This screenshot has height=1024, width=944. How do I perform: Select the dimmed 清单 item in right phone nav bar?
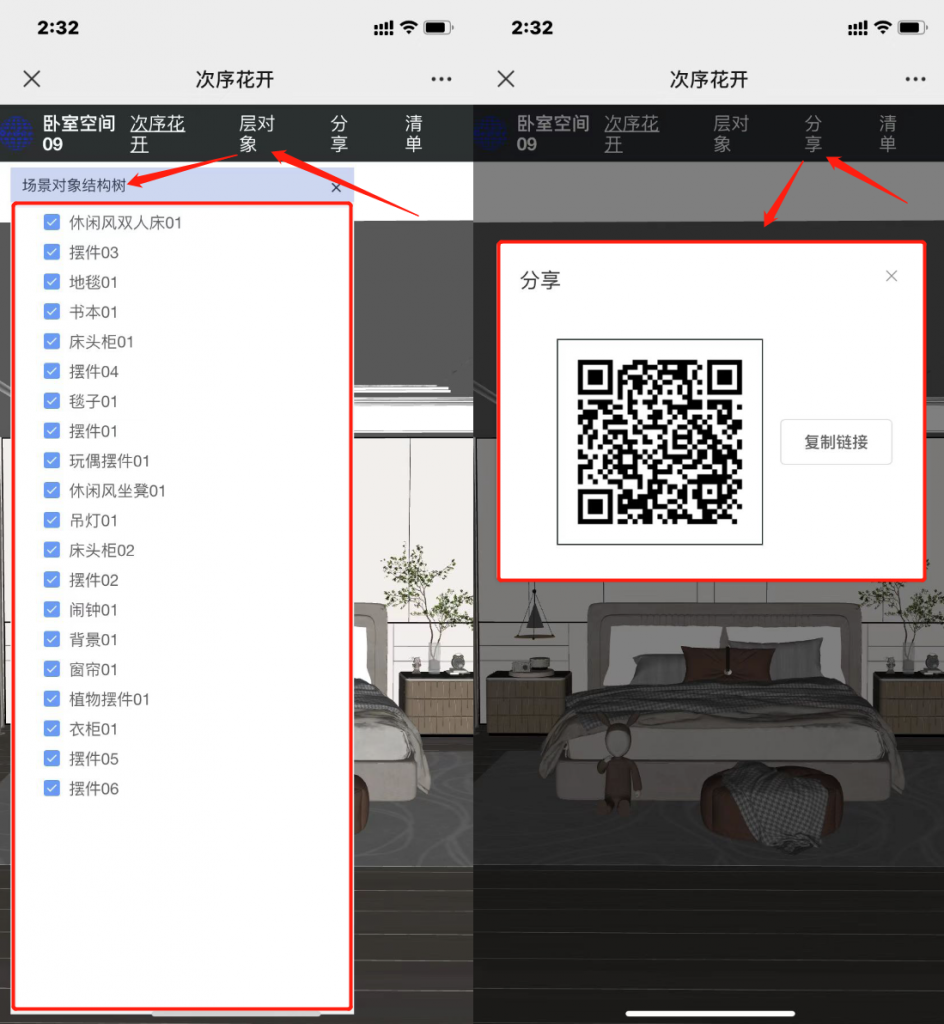887,133
